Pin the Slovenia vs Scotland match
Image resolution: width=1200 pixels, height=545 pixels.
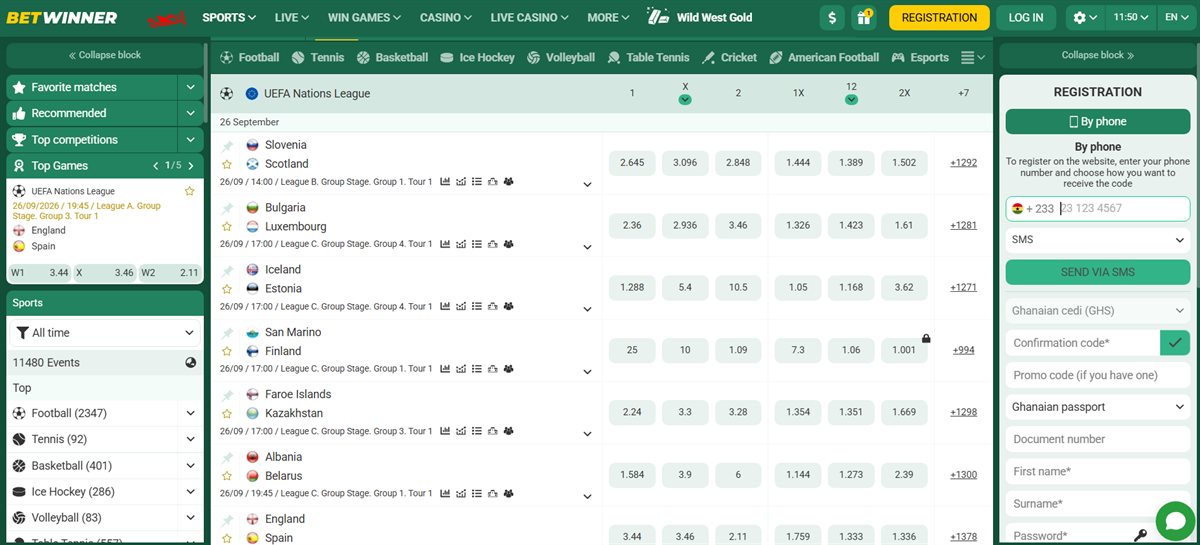click(x=227, y=146)
